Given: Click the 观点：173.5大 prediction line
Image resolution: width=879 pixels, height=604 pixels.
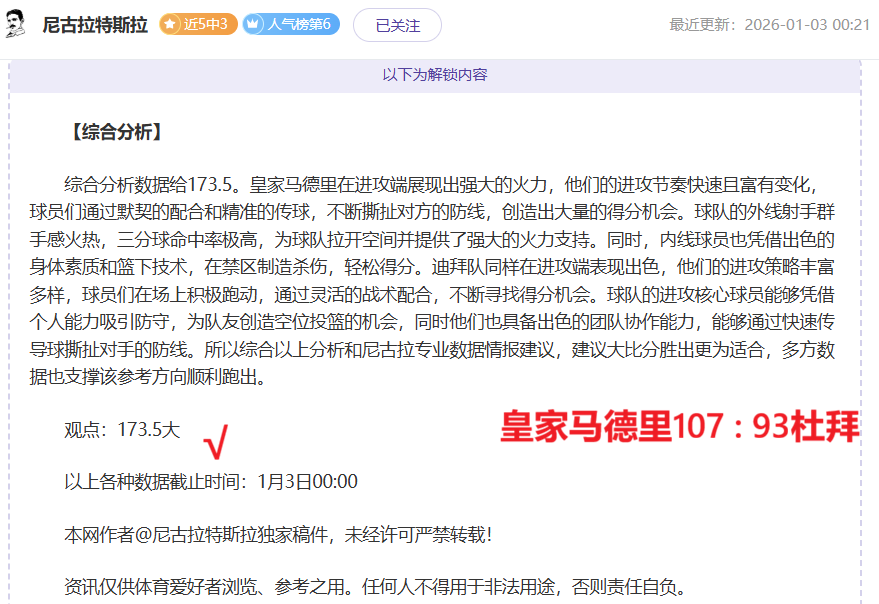Looking at the screenshot, I should tap(122, 430).
